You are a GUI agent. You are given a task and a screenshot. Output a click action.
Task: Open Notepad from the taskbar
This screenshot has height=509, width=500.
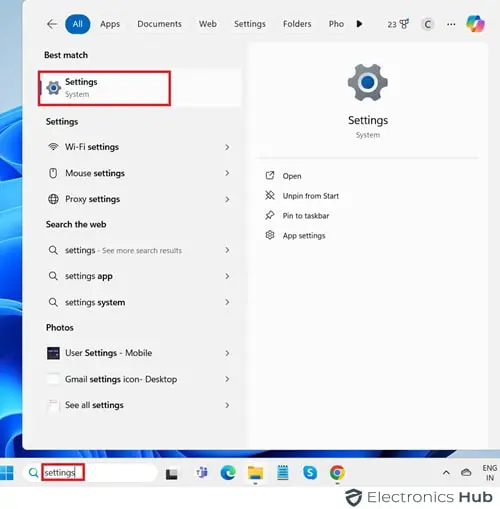(x=283, y=472)
